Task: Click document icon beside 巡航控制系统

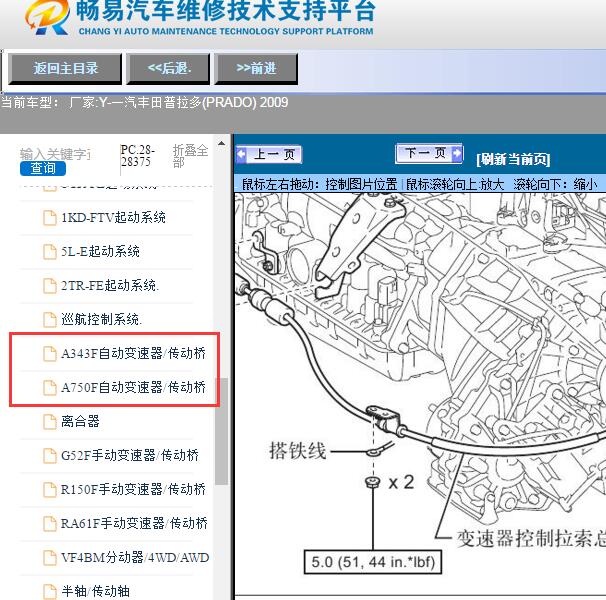Action: [49, 319]
